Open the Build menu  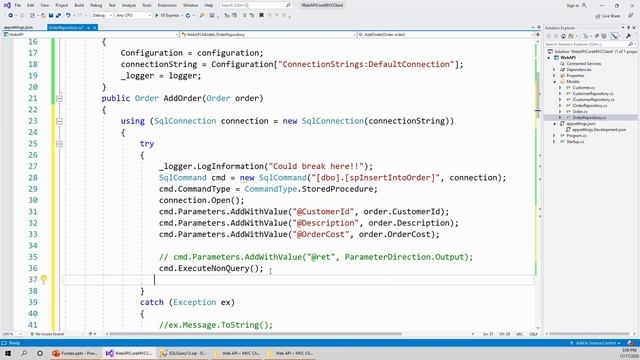pos(79,5)
